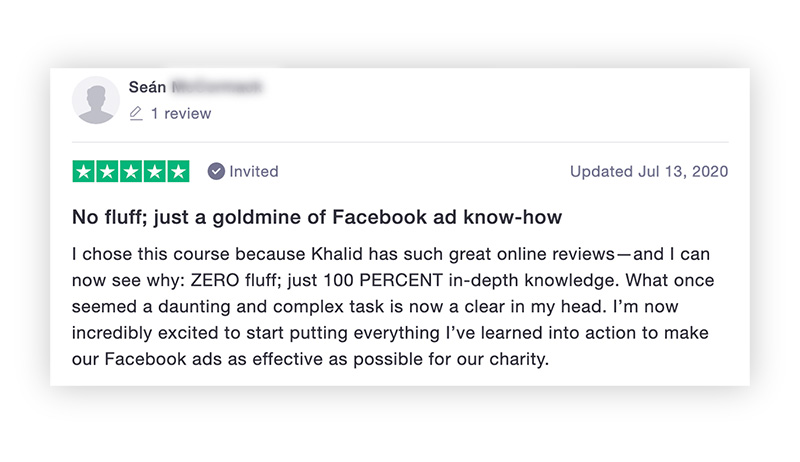This screenshot has height=462, width=800.
Task: View the reviewer's 1 review count
Action: coord(181,113)
